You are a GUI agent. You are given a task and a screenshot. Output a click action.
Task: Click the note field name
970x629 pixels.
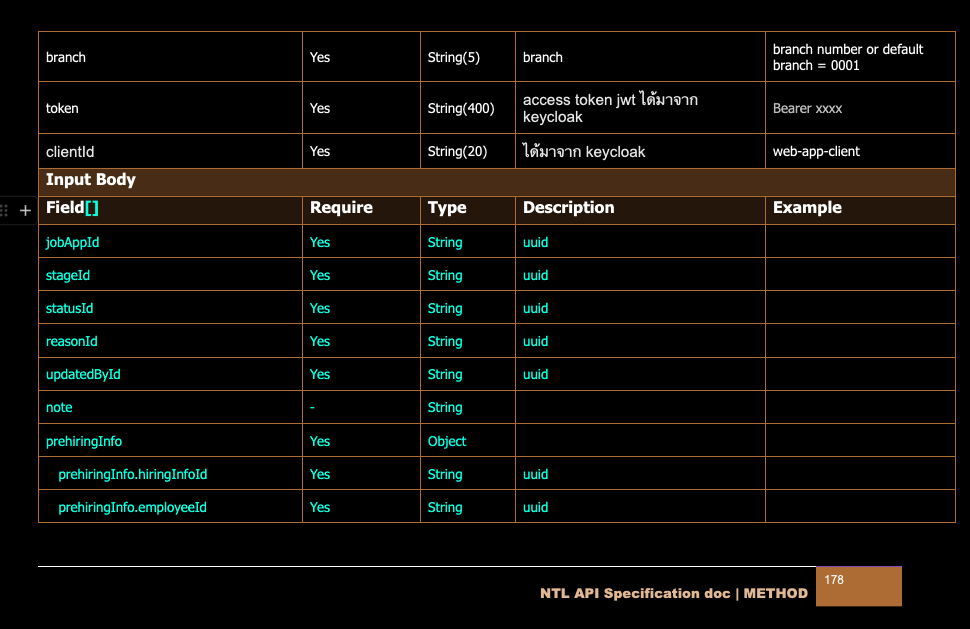pyautogui.click(x=59, y=407)
